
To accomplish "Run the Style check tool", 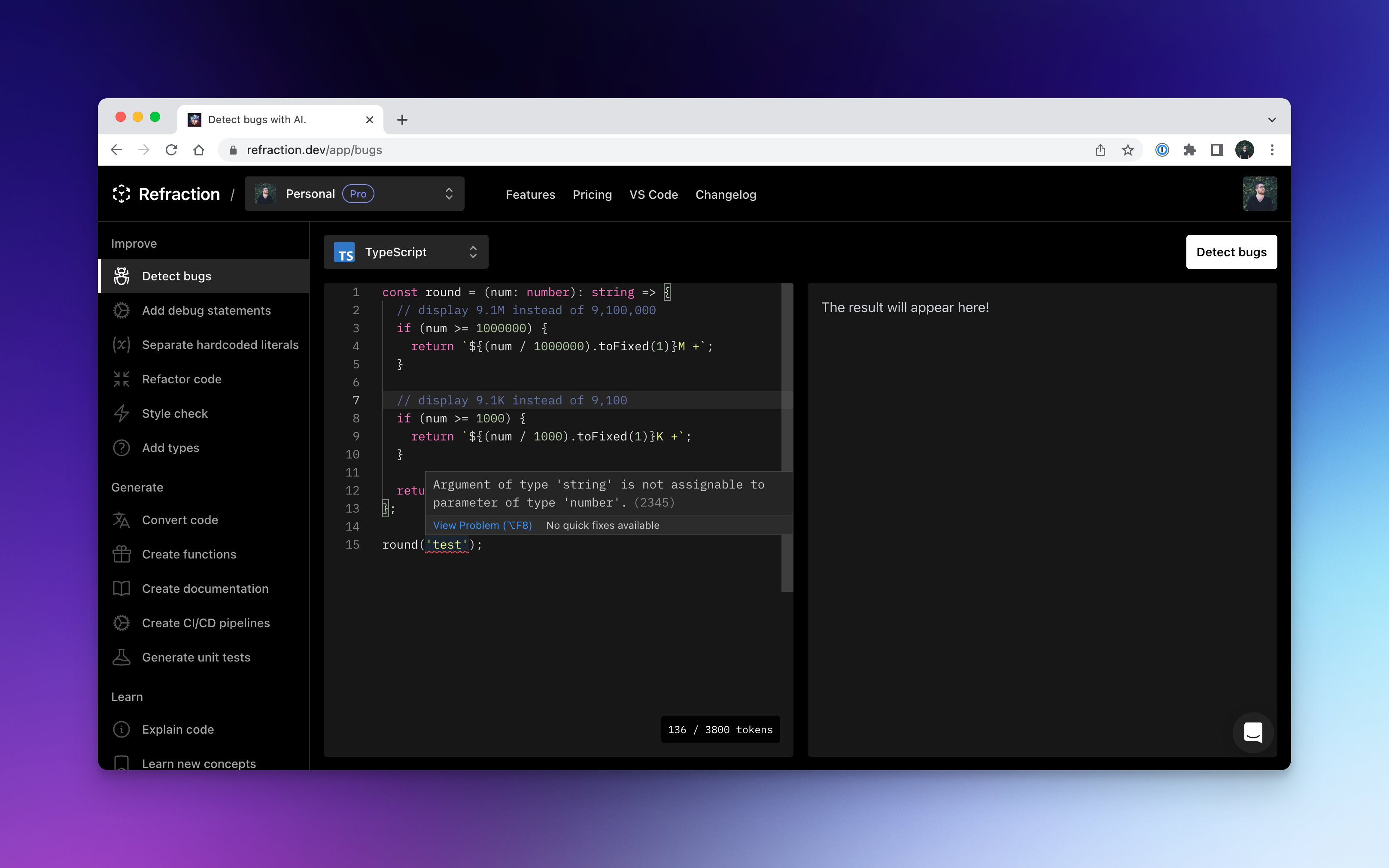I will click(175, 413).
